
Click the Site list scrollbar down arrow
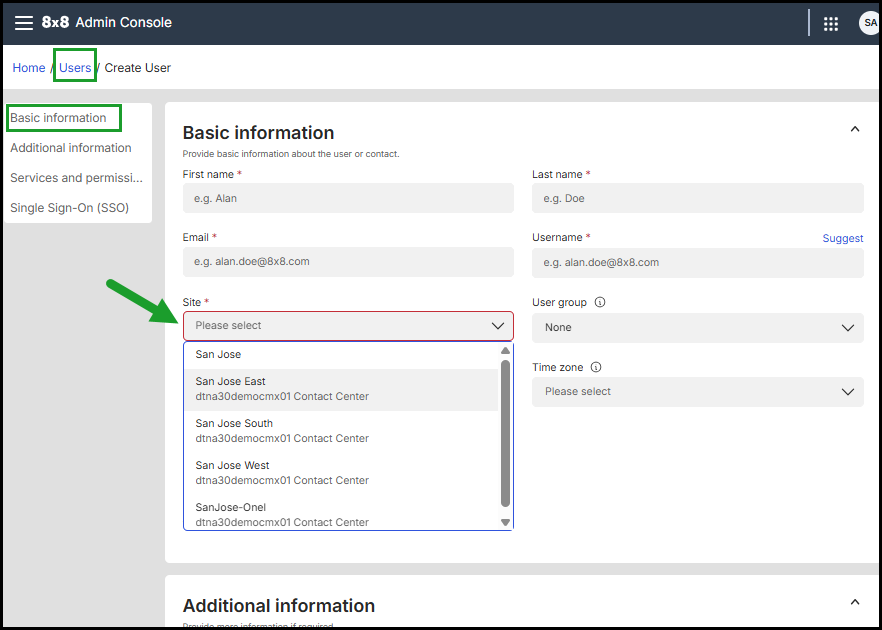(505, 522)
